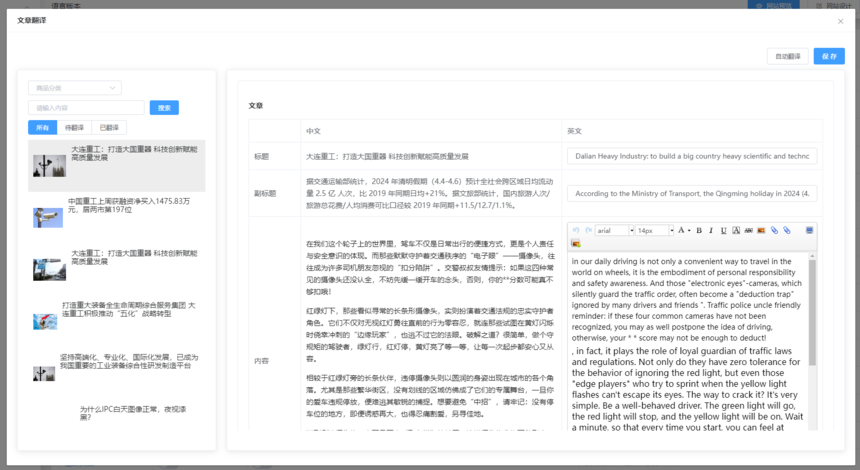The height and width of the screenshot is (470, 860).
Task: Apply strikethrough formatting in the editor
Action: (748, 230)
